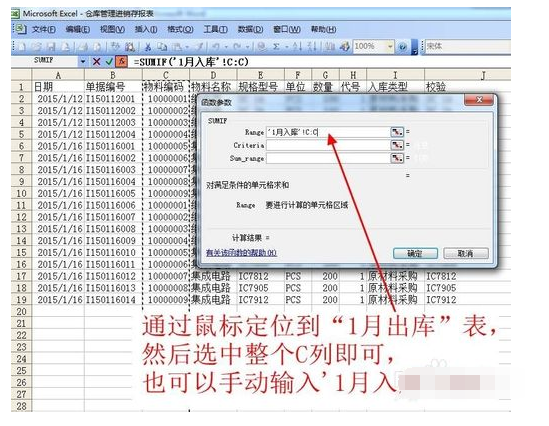Collapse the dialog using the Range selector icon
Image resolution: width=549 pixels, height=426 pixels.
(x=397, y=132)
